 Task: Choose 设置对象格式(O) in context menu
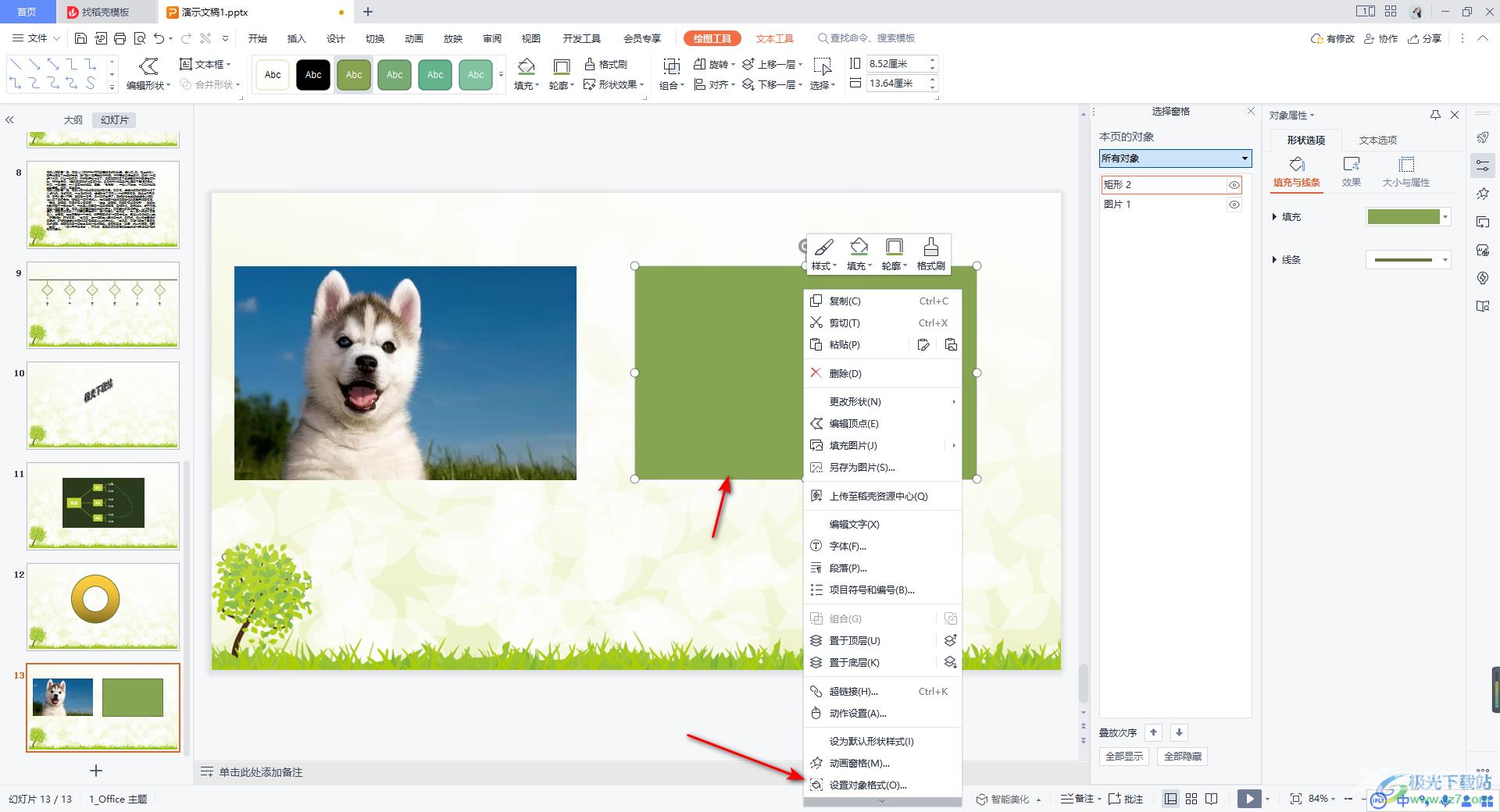tap(882, 785)
